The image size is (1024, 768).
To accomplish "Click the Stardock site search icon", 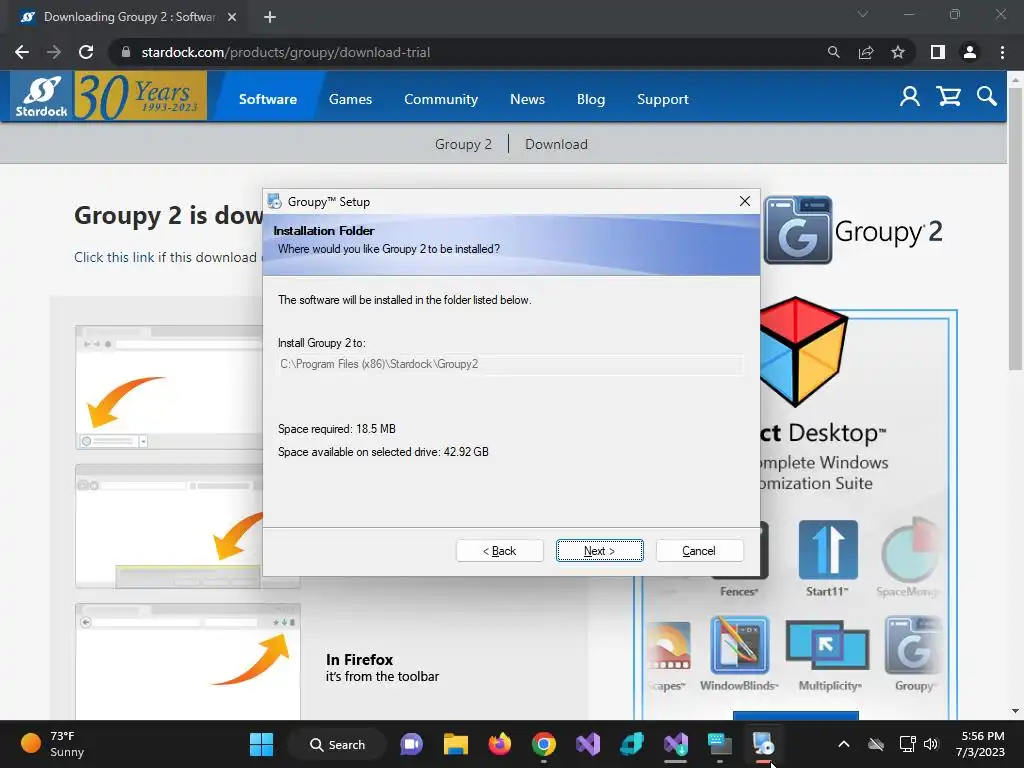I will [987, 97].
